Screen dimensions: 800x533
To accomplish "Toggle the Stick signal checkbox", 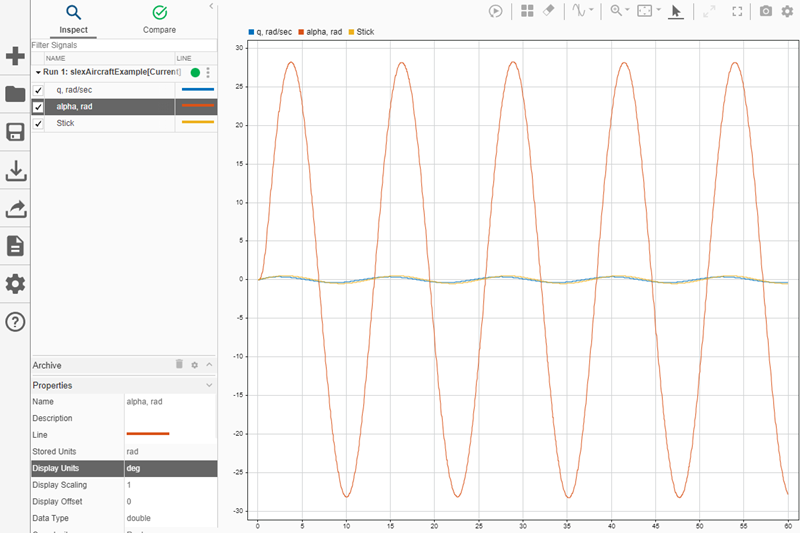I will (x=39, y=124).
